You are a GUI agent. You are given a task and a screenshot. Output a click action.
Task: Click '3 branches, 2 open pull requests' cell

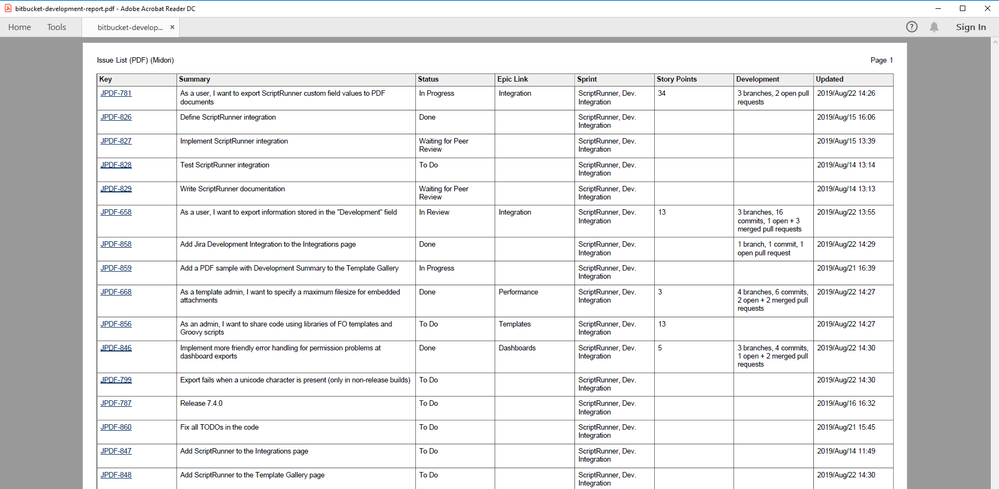tap(771, 97)
